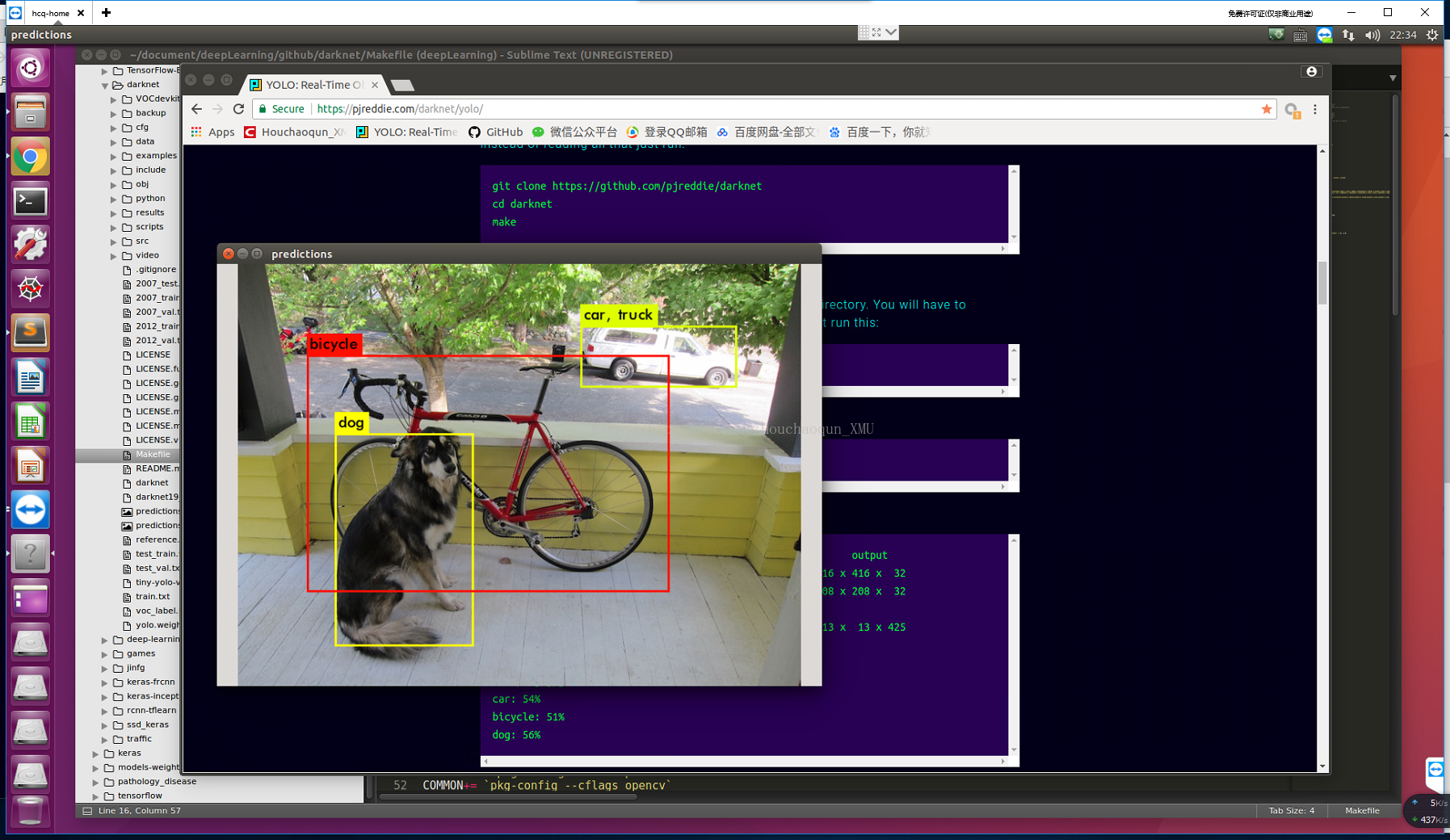The height and width of the screenshot is (840, 1450).
Task: Launch LibreOffice Writer from the dock
Action: tap(31, 377)
